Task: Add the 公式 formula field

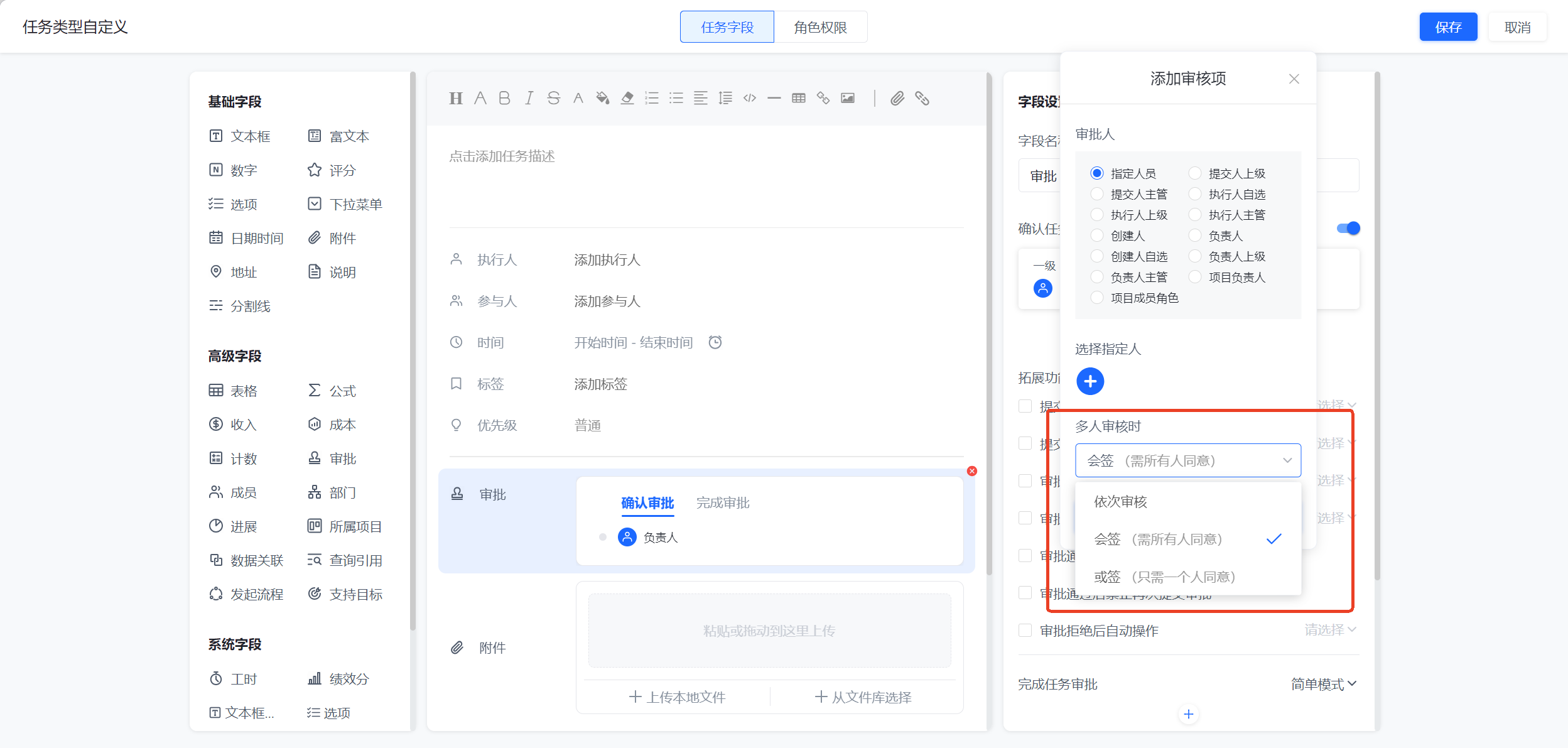Action: (332, 391)
